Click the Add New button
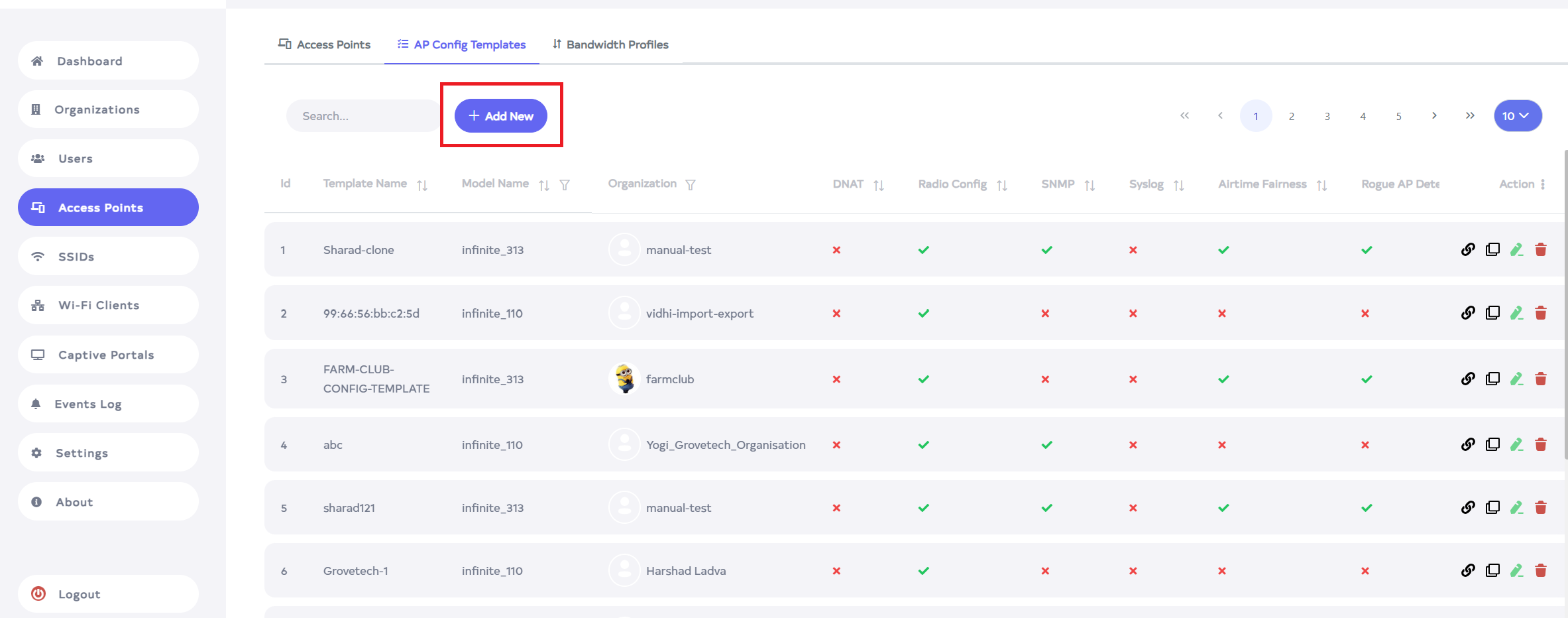 [501, 116]
